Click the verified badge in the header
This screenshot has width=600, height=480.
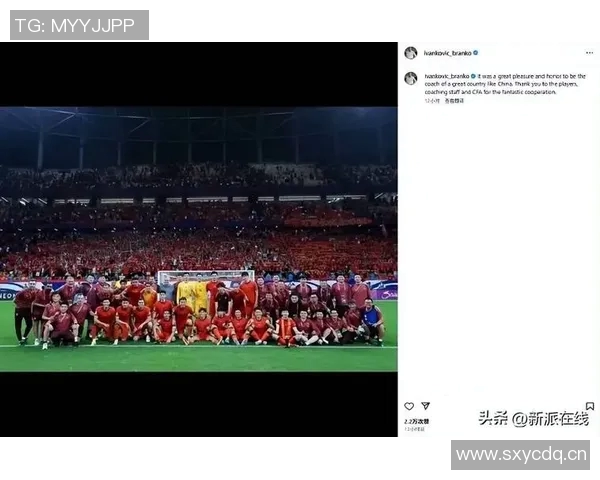(476, 53)
